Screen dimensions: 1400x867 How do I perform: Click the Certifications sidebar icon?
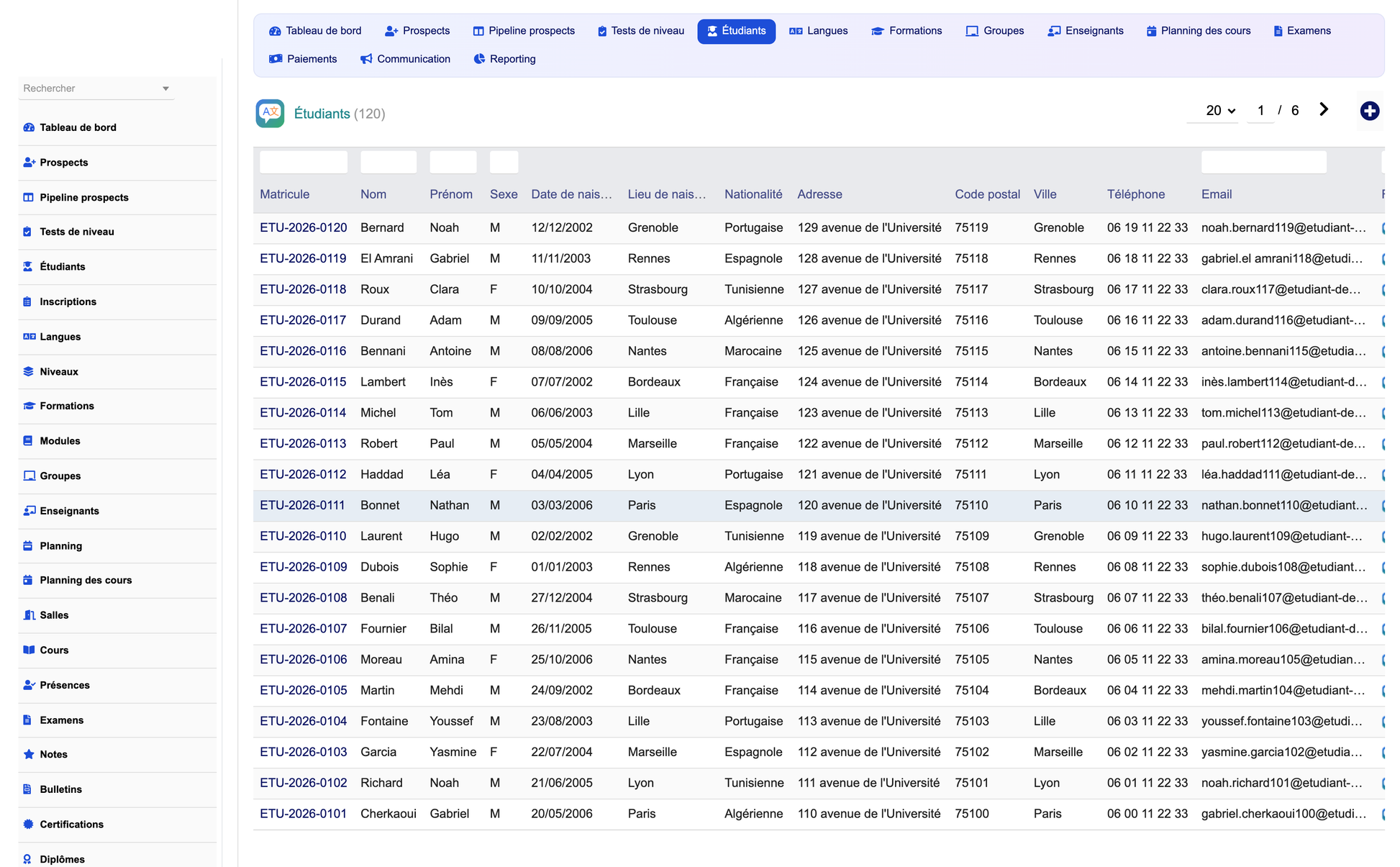29,825
